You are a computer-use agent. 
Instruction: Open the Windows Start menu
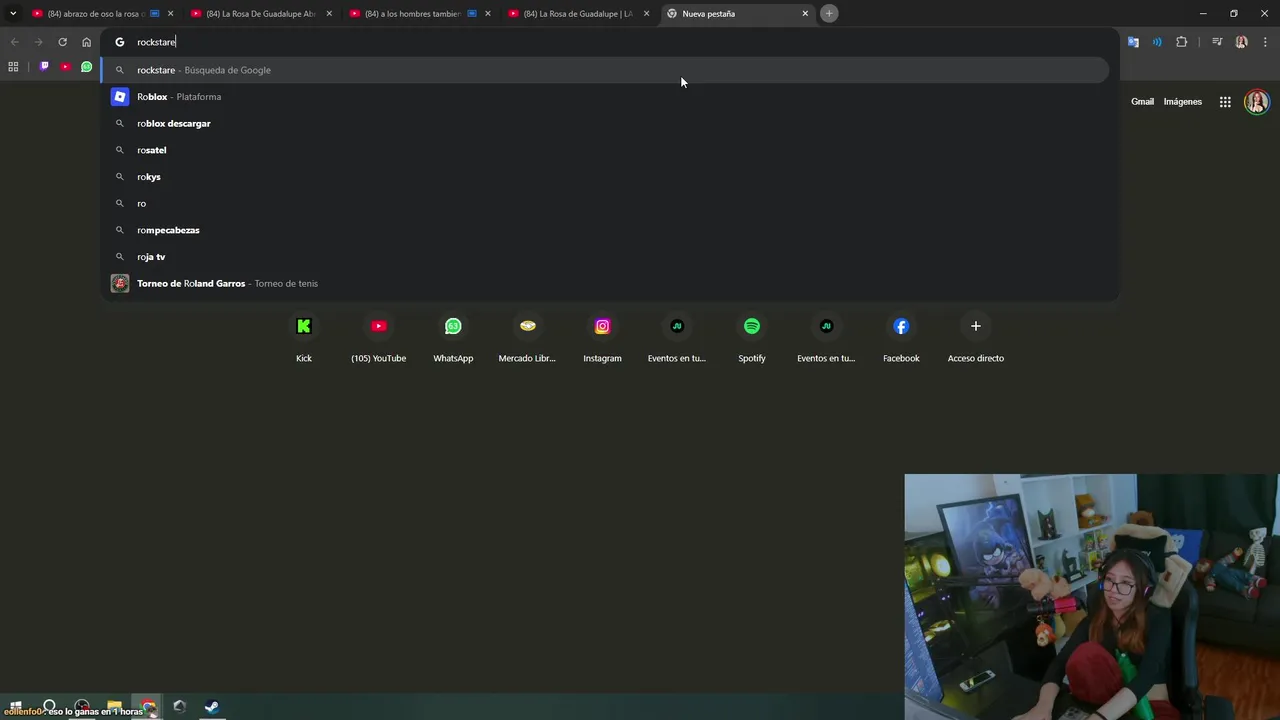[16, 707]
